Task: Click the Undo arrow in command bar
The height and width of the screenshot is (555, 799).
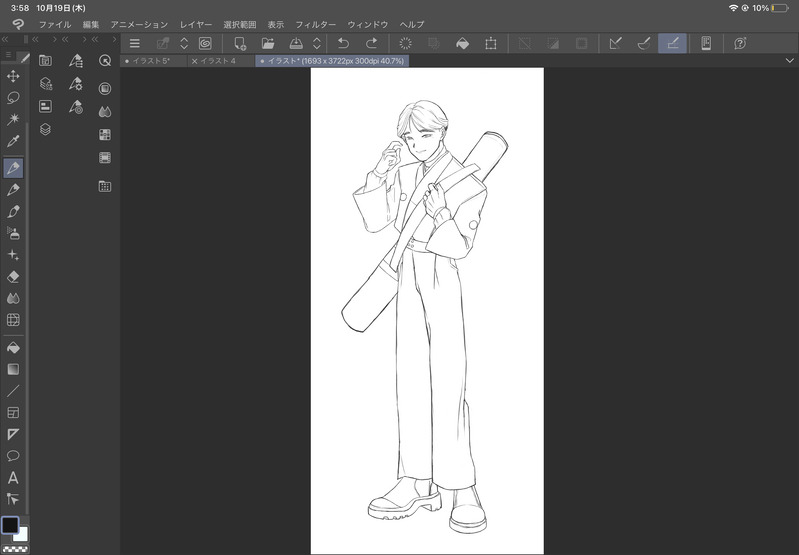Action: (343, 43)
